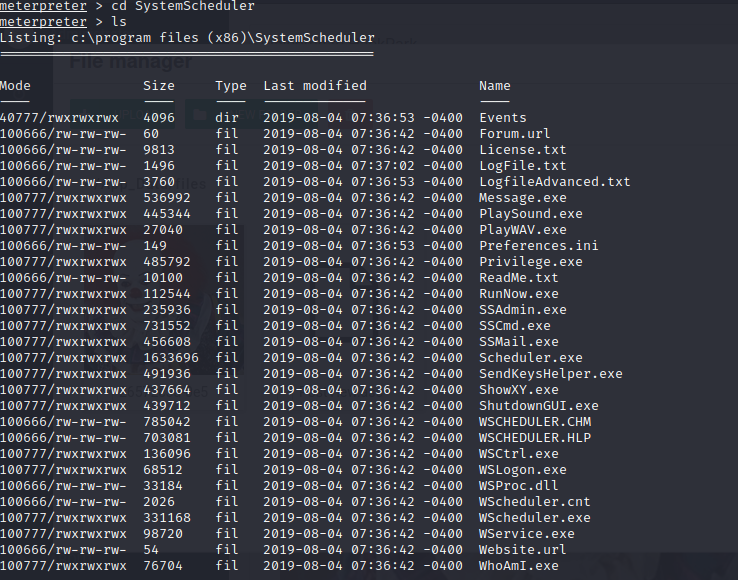Click size 98720 of WService.exe
Screen dimensions: 738x580
click(163, 534)
